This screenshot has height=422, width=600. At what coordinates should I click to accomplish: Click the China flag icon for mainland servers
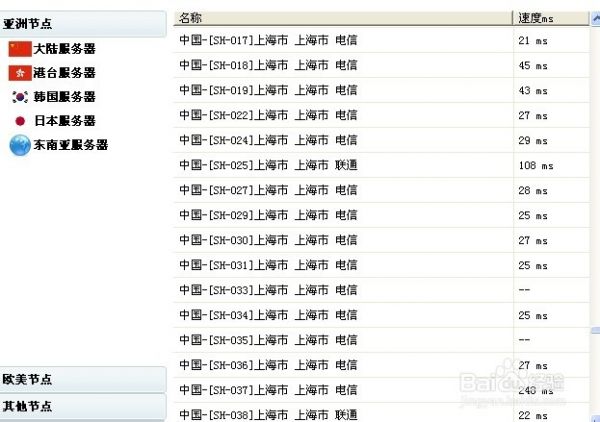[20, 48]
